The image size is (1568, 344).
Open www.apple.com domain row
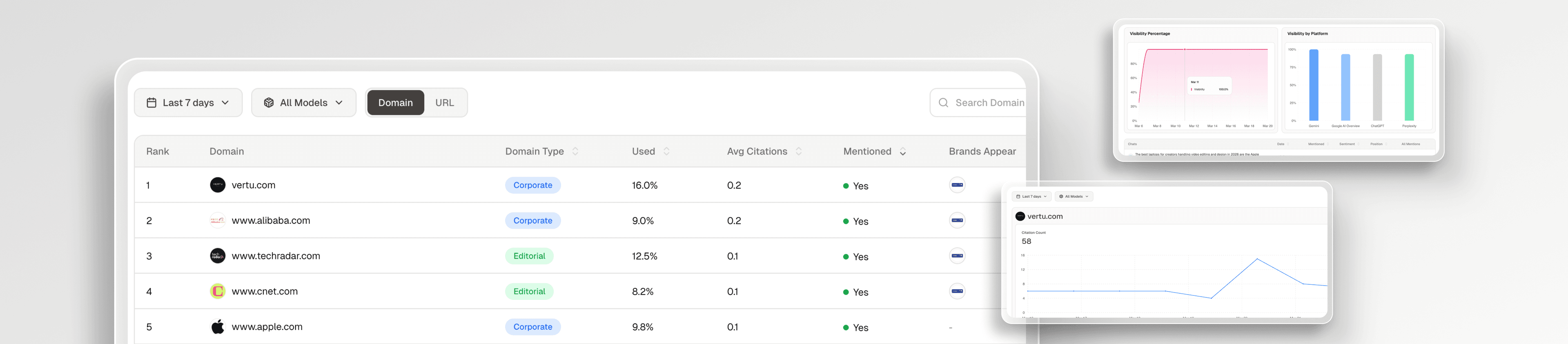coord(267,327)
